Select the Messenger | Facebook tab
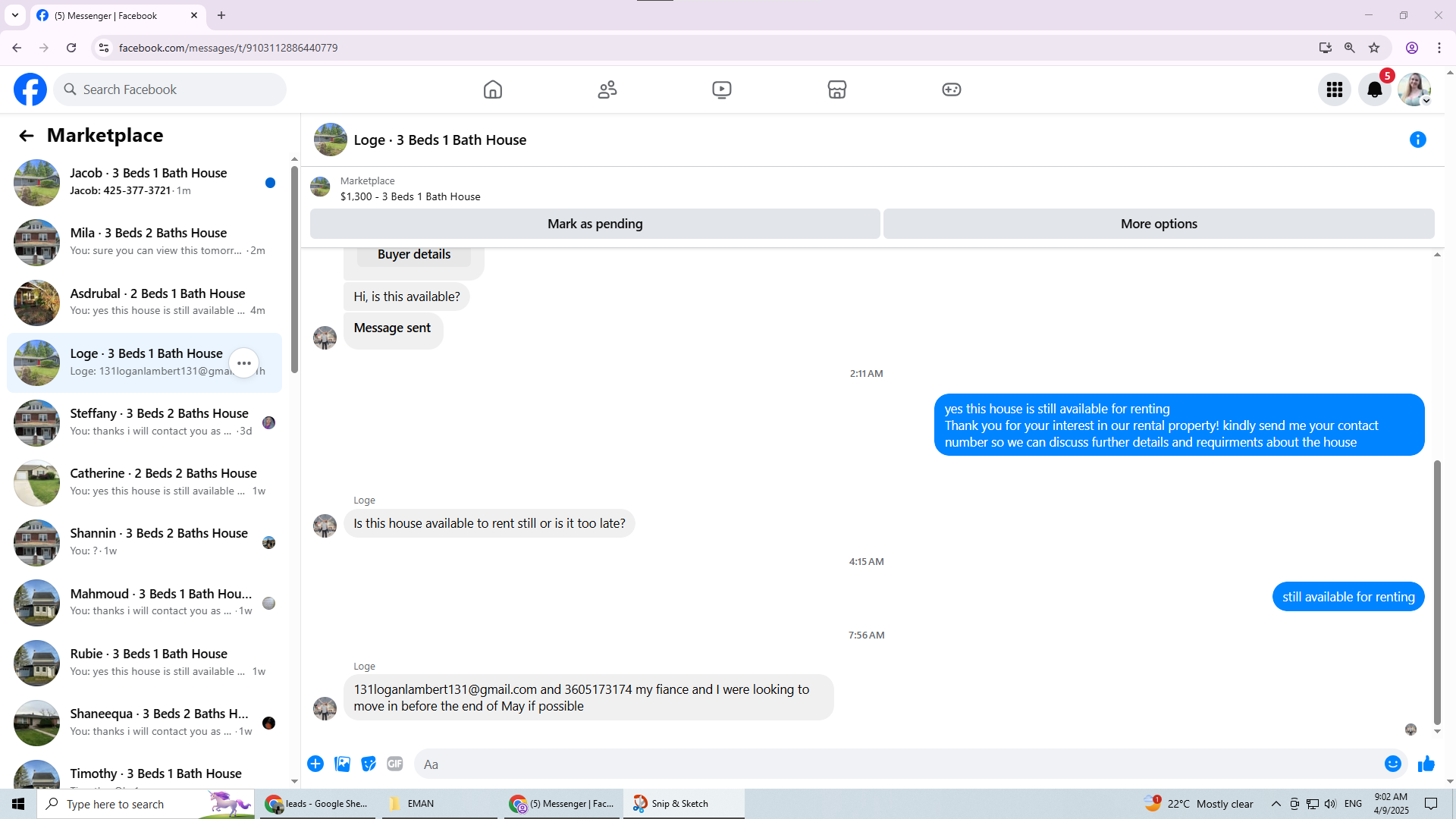1456x819 pixels. 118,16
